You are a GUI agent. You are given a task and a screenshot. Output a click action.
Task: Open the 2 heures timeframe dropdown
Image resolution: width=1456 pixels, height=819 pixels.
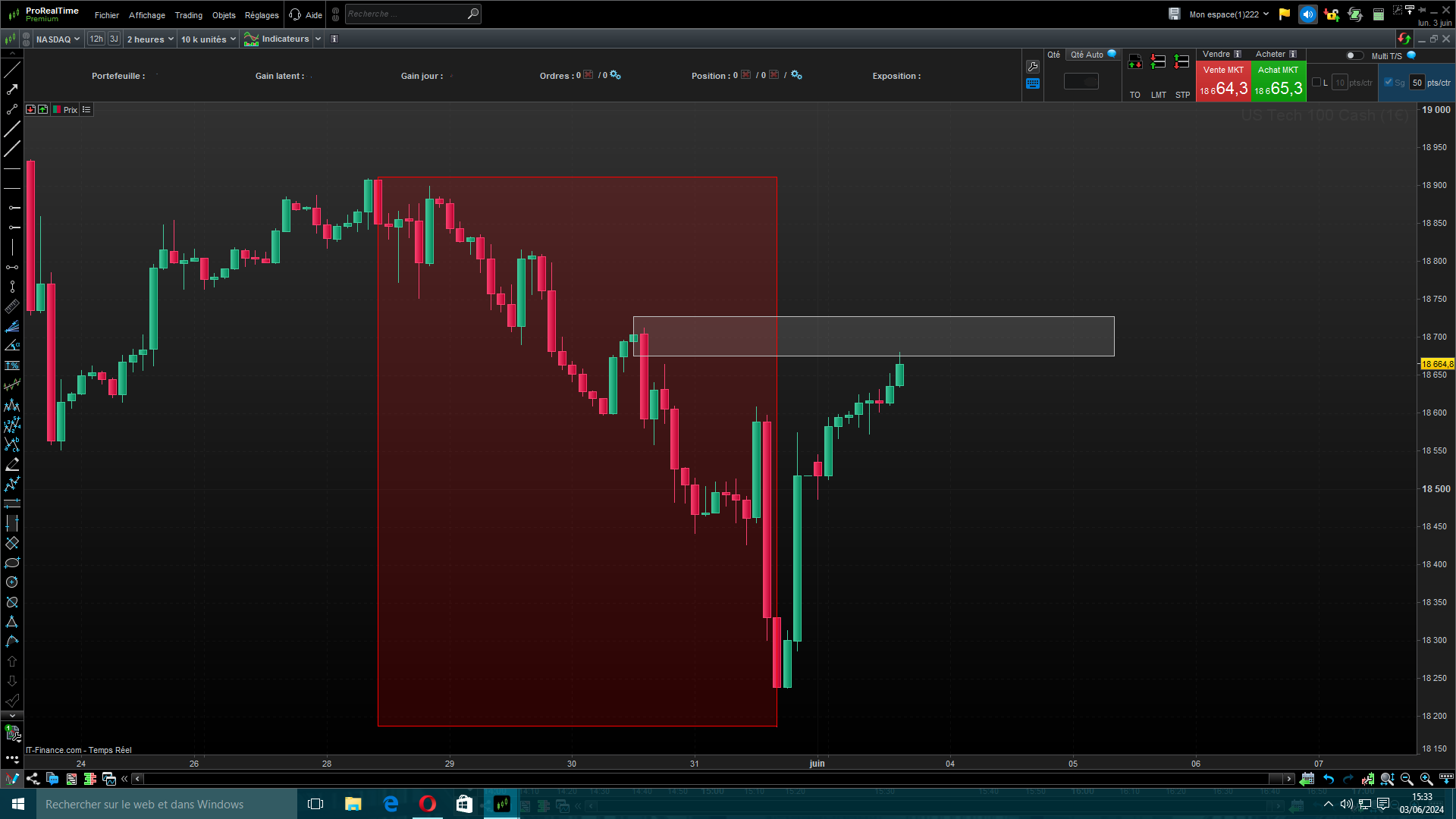[x=150, y=39]
